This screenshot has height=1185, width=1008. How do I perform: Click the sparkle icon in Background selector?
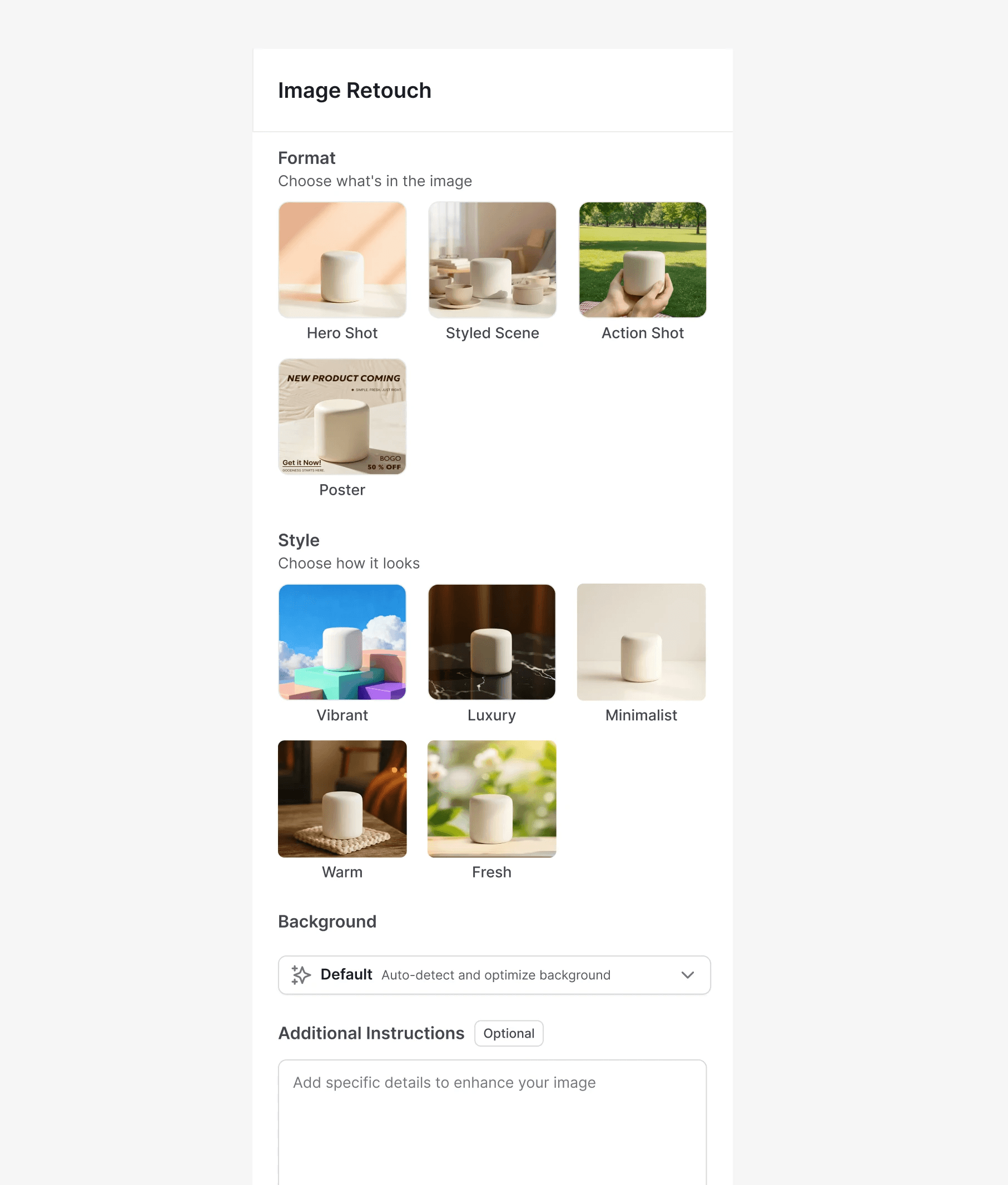301,975
